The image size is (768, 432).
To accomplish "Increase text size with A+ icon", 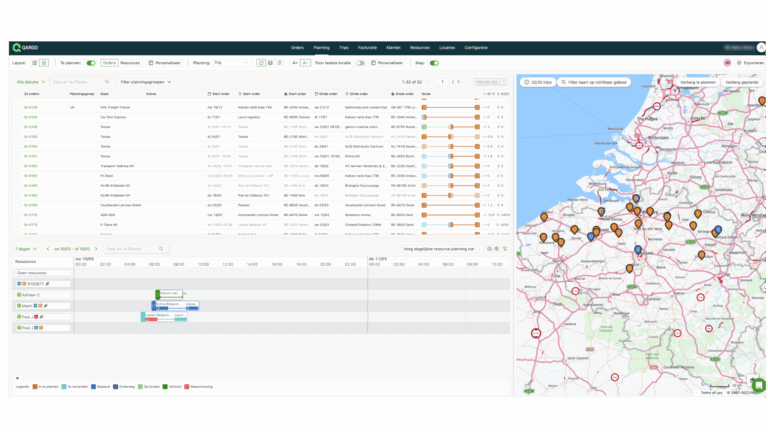I will (295, 63).
